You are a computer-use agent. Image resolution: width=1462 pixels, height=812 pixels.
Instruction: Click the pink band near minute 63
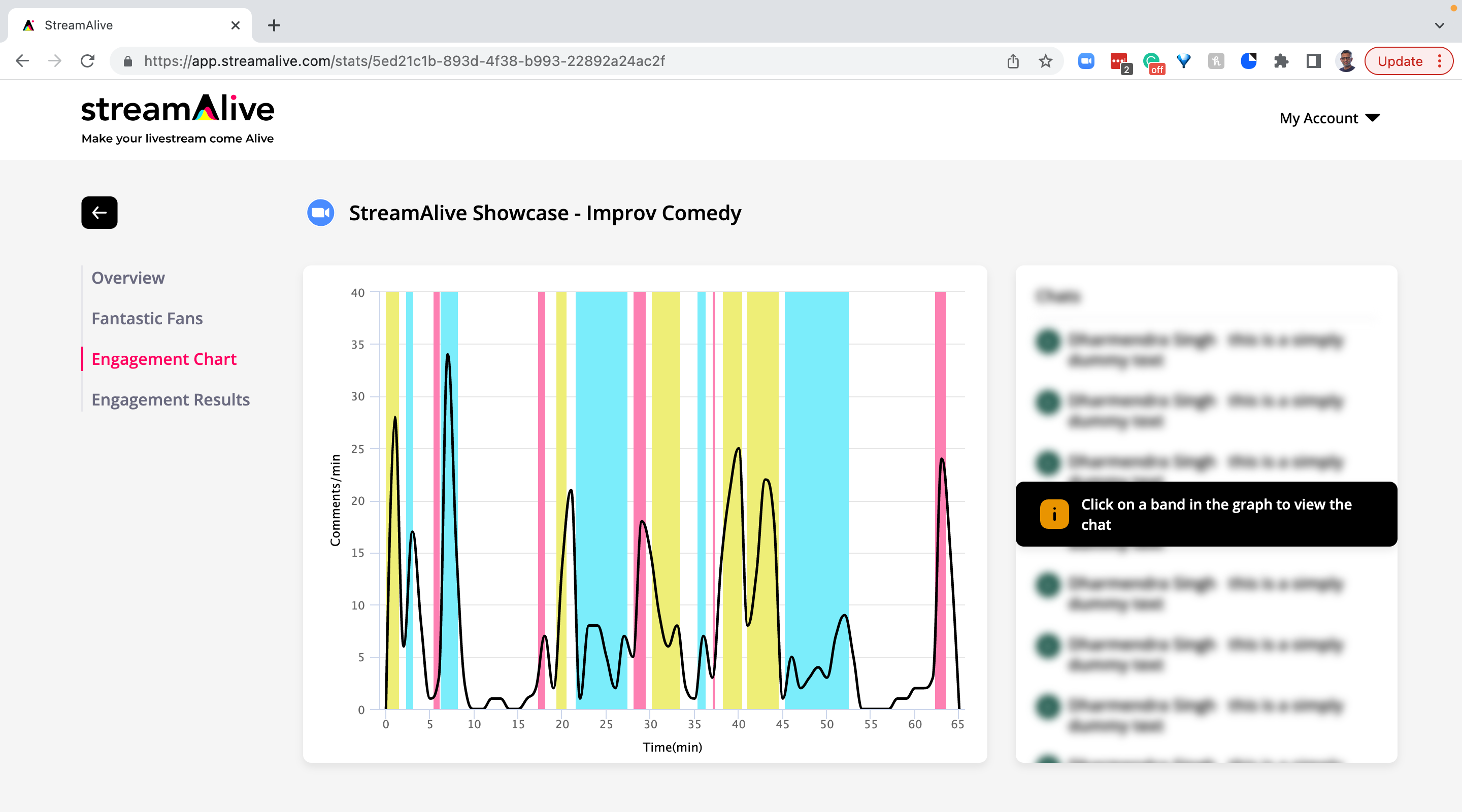click(x=941, y=500)
